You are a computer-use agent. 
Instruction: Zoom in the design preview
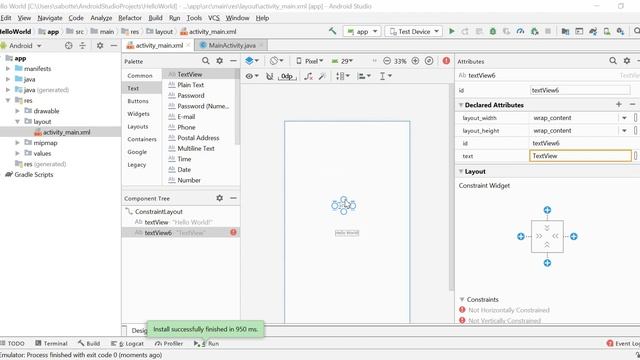click(x=415, y=61)
